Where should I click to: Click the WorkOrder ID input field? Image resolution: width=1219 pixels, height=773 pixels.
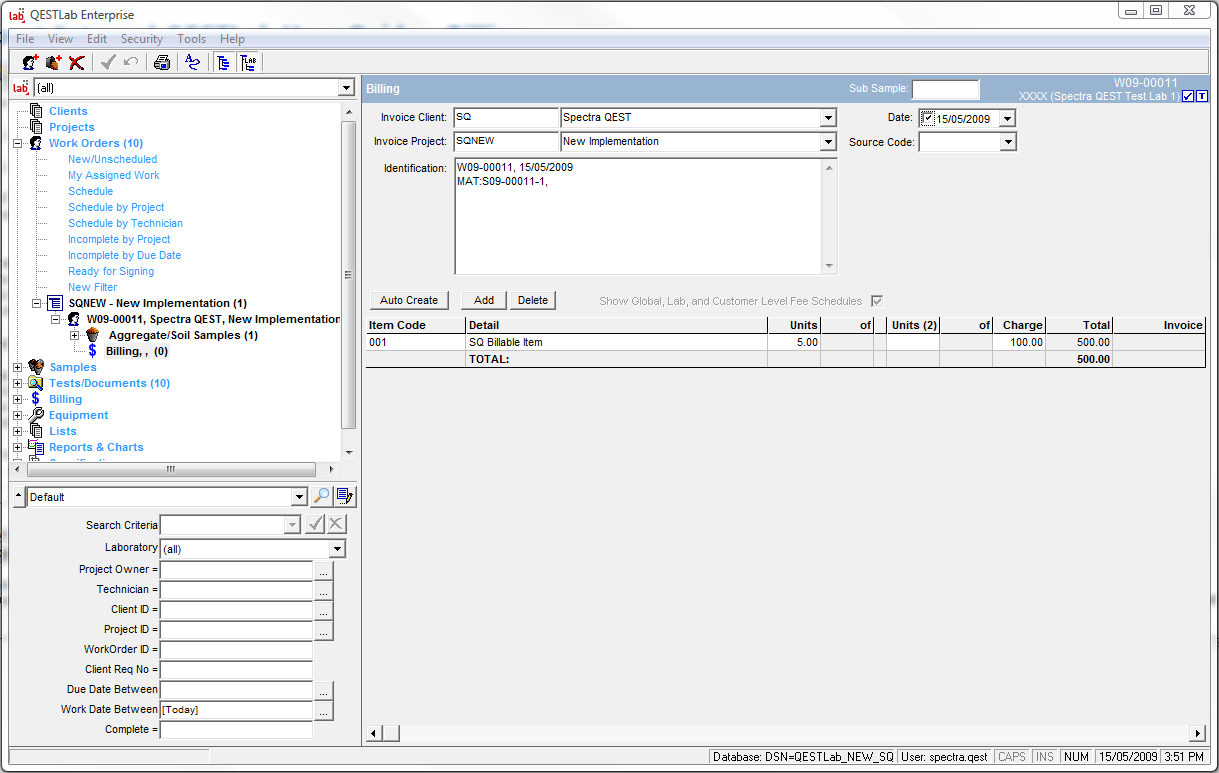point(236,650)
